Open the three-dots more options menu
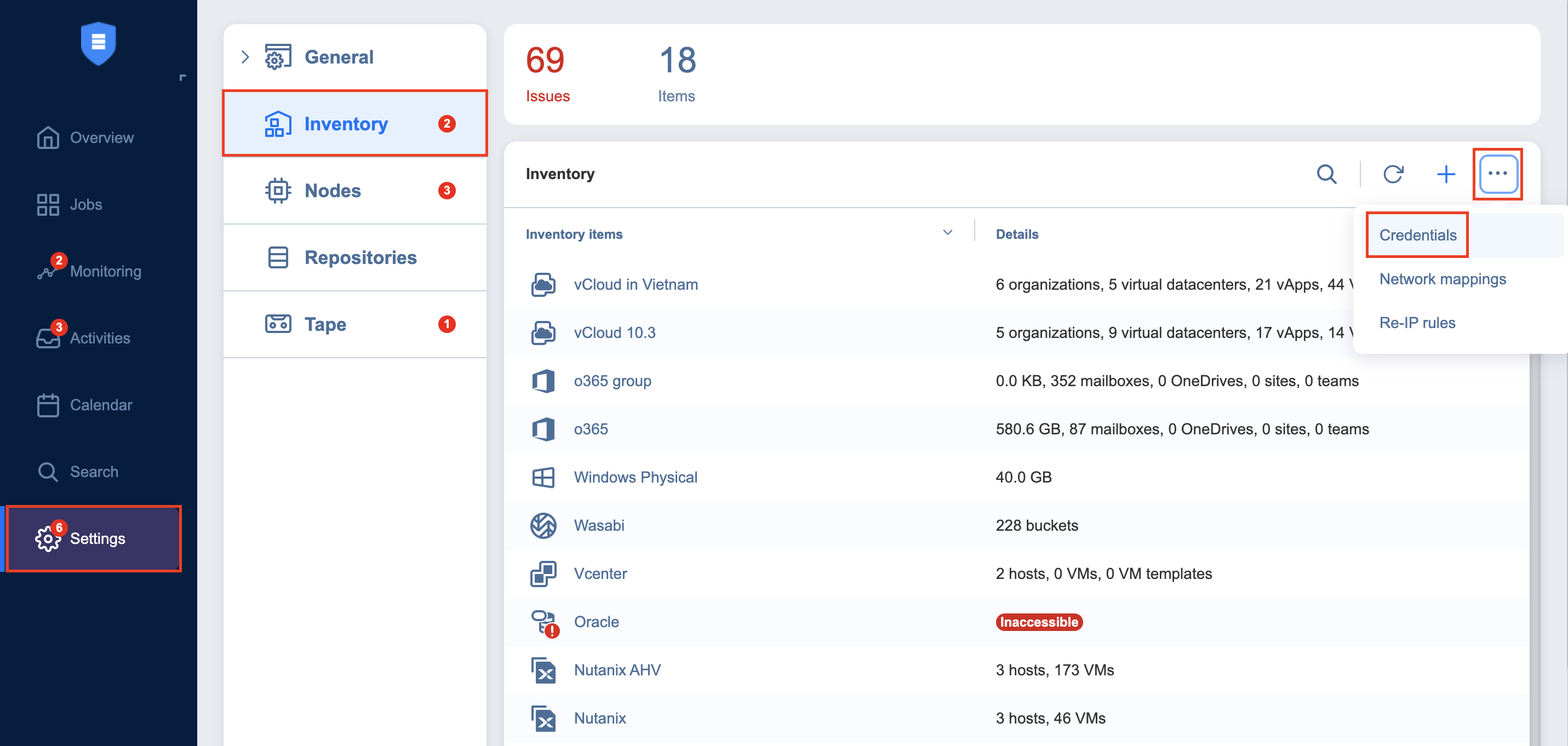Image resolution: width=1568 pixels, height=746 pixels. tap(1497, 174)
